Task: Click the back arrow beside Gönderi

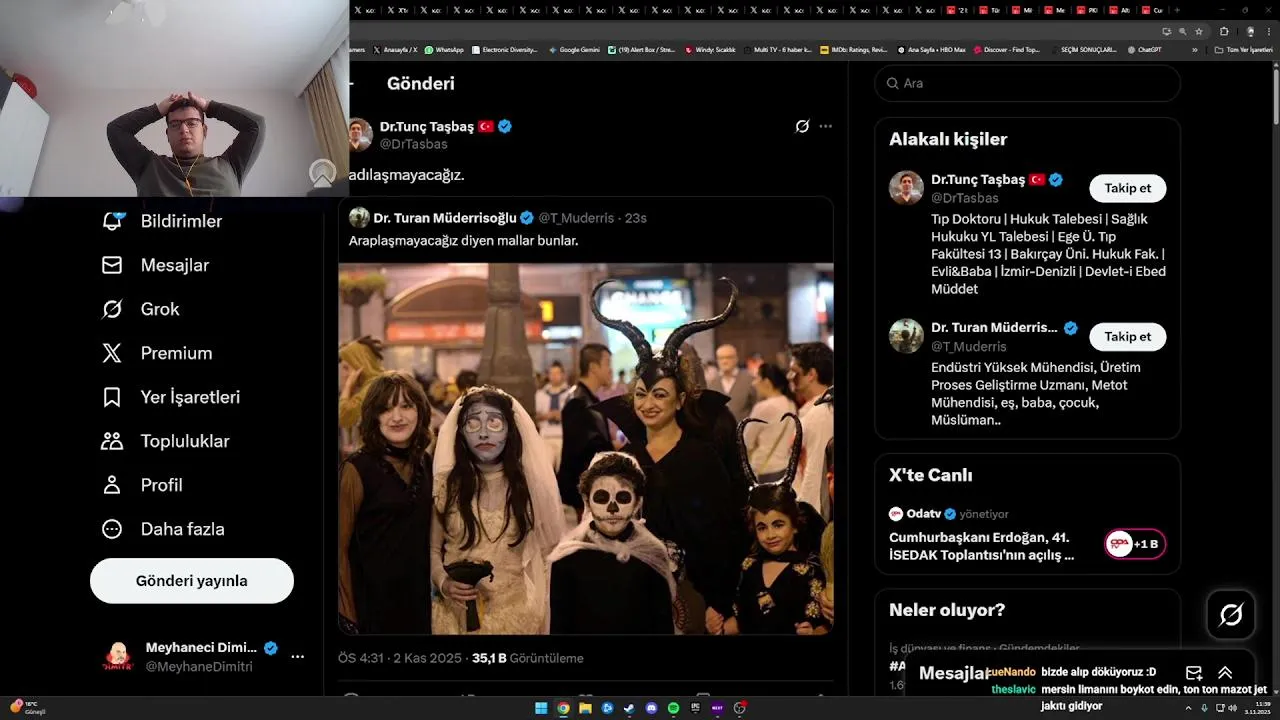Action: 351,84
